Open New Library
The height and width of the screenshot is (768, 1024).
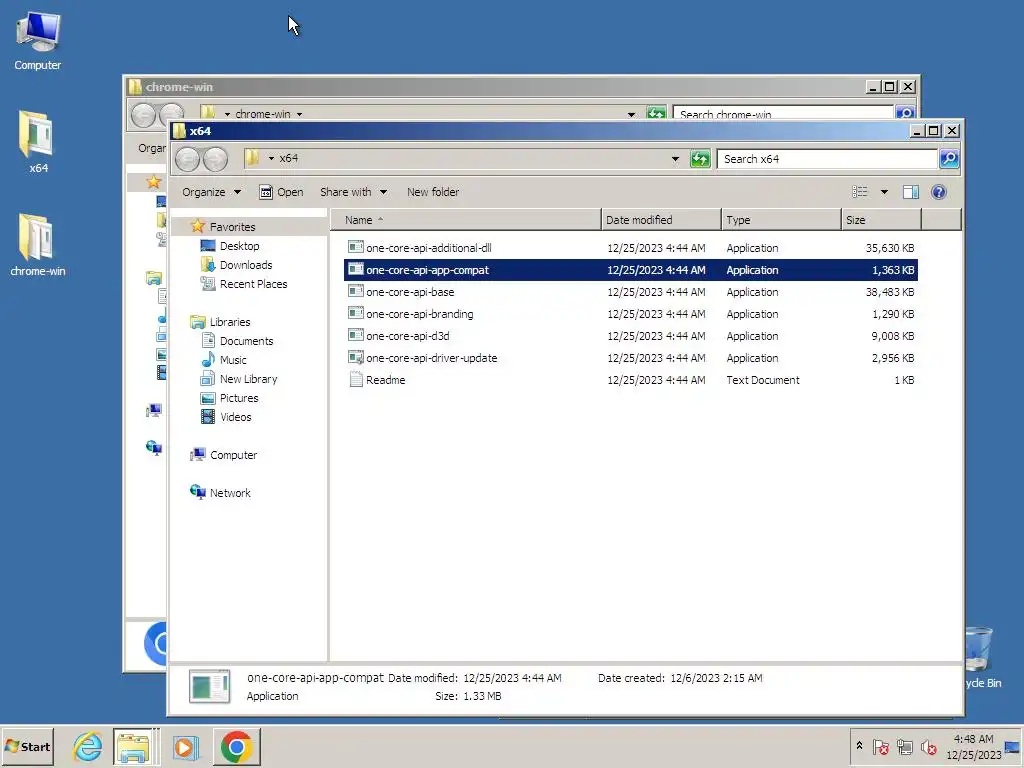pos(248,378)
